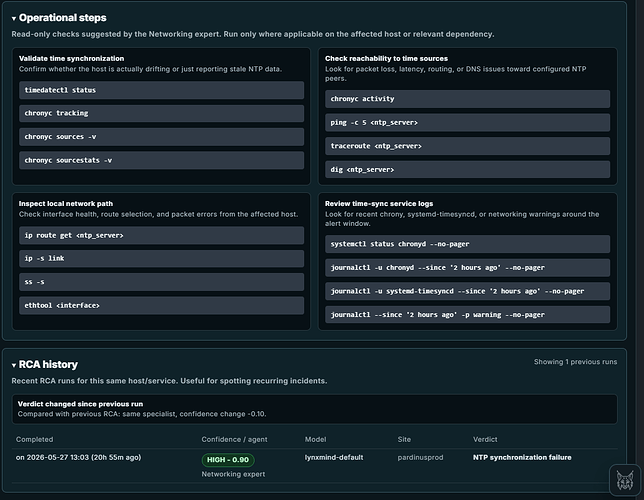Click the 'Confidence / agent' column header
The height and width of the screenshot is (500, 644).
point(234,440)
